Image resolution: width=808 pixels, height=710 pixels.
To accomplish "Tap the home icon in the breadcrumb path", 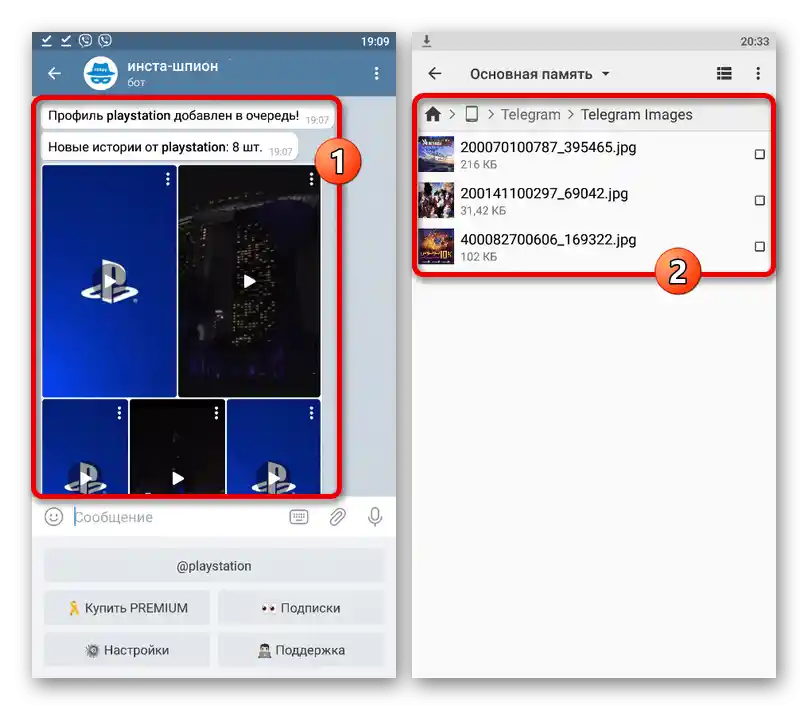I will 432,114.
